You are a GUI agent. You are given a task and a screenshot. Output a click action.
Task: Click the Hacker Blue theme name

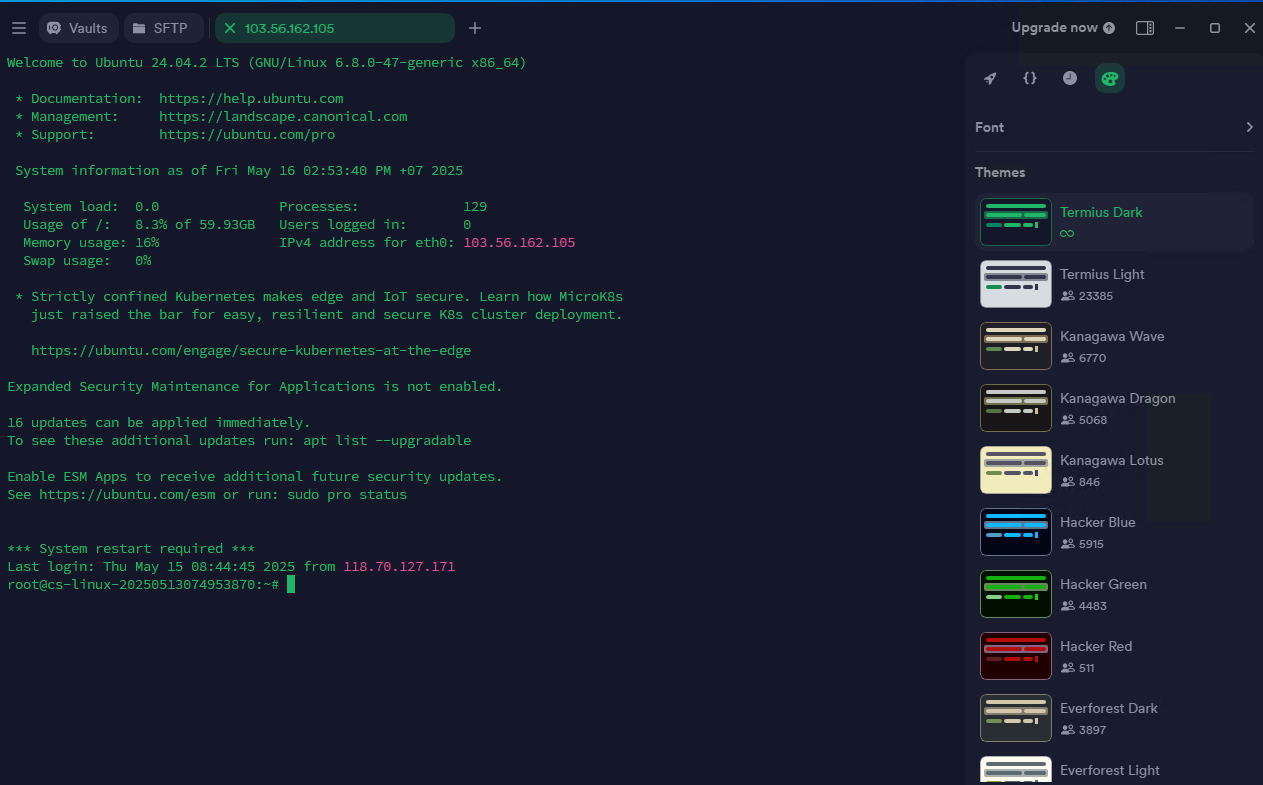(1098, 522)
